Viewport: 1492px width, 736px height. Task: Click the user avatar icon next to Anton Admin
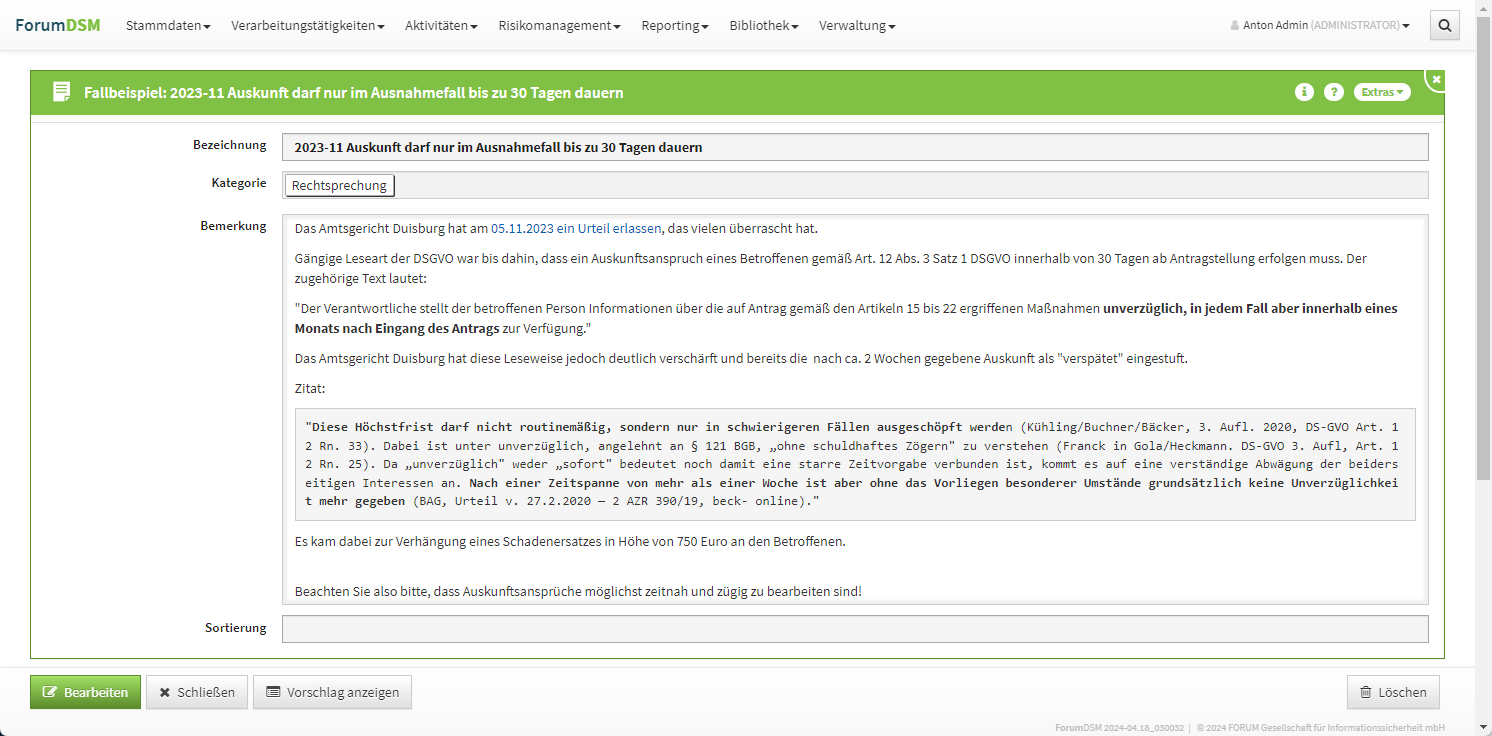point(1235,26)
